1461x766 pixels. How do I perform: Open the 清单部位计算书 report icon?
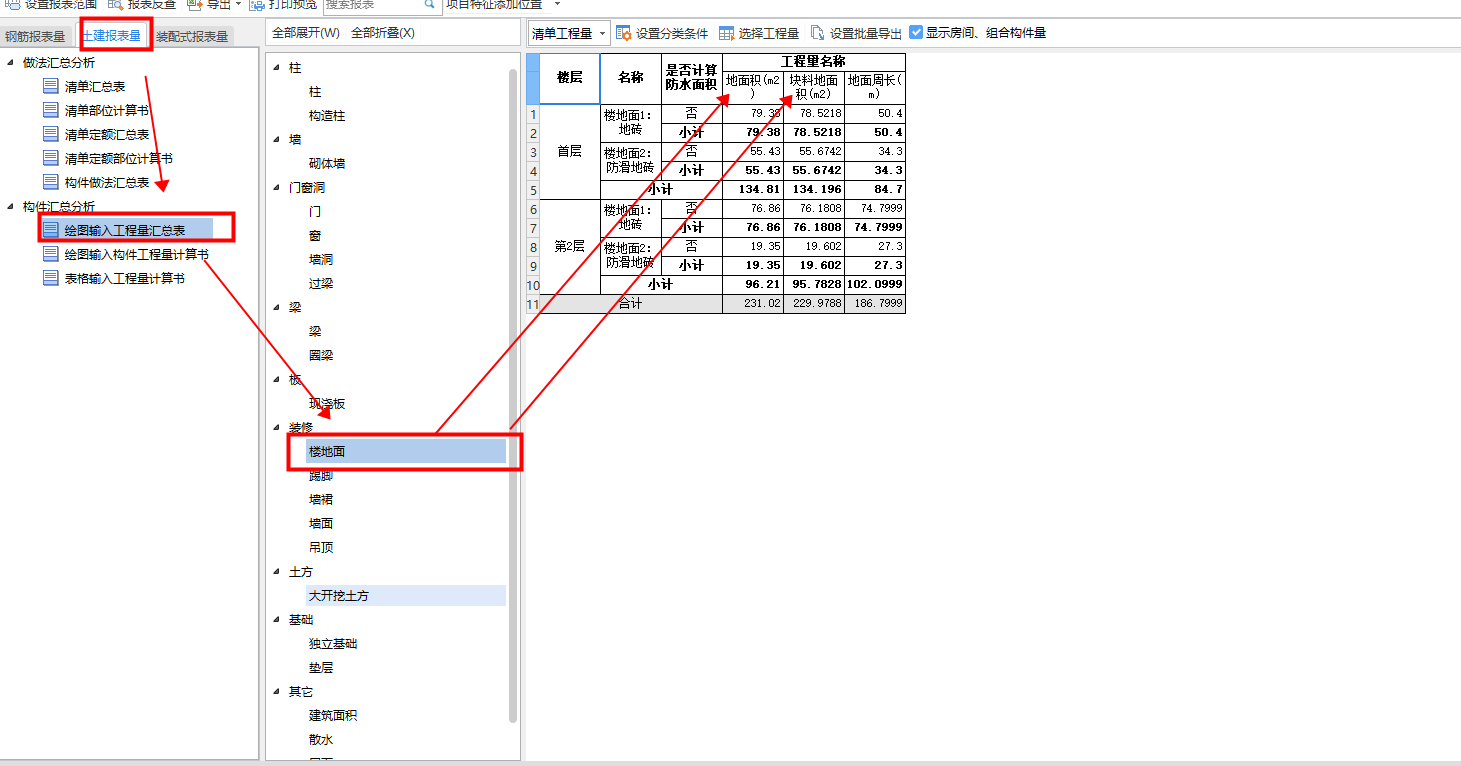point(51,110)
